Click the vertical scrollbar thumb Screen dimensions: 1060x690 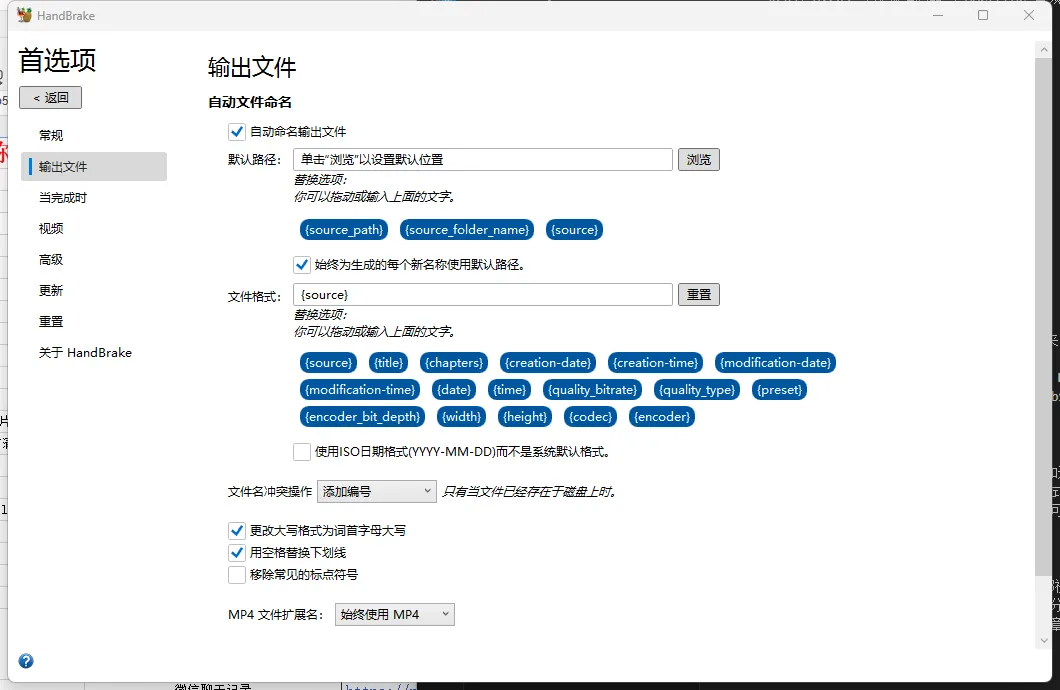[x=1043, y=318]
